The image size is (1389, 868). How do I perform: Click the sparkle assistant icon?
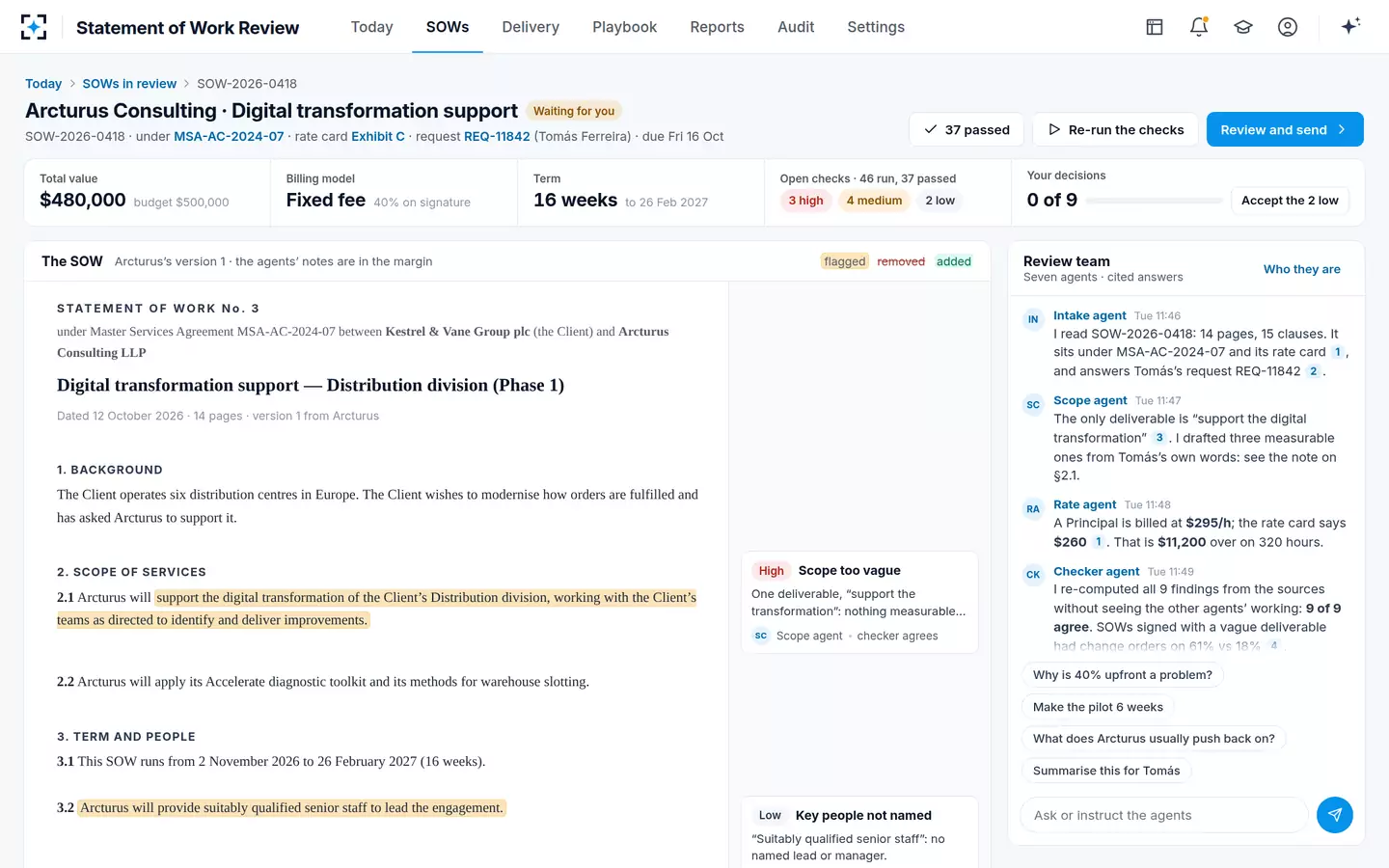[x=1350, y=26]
